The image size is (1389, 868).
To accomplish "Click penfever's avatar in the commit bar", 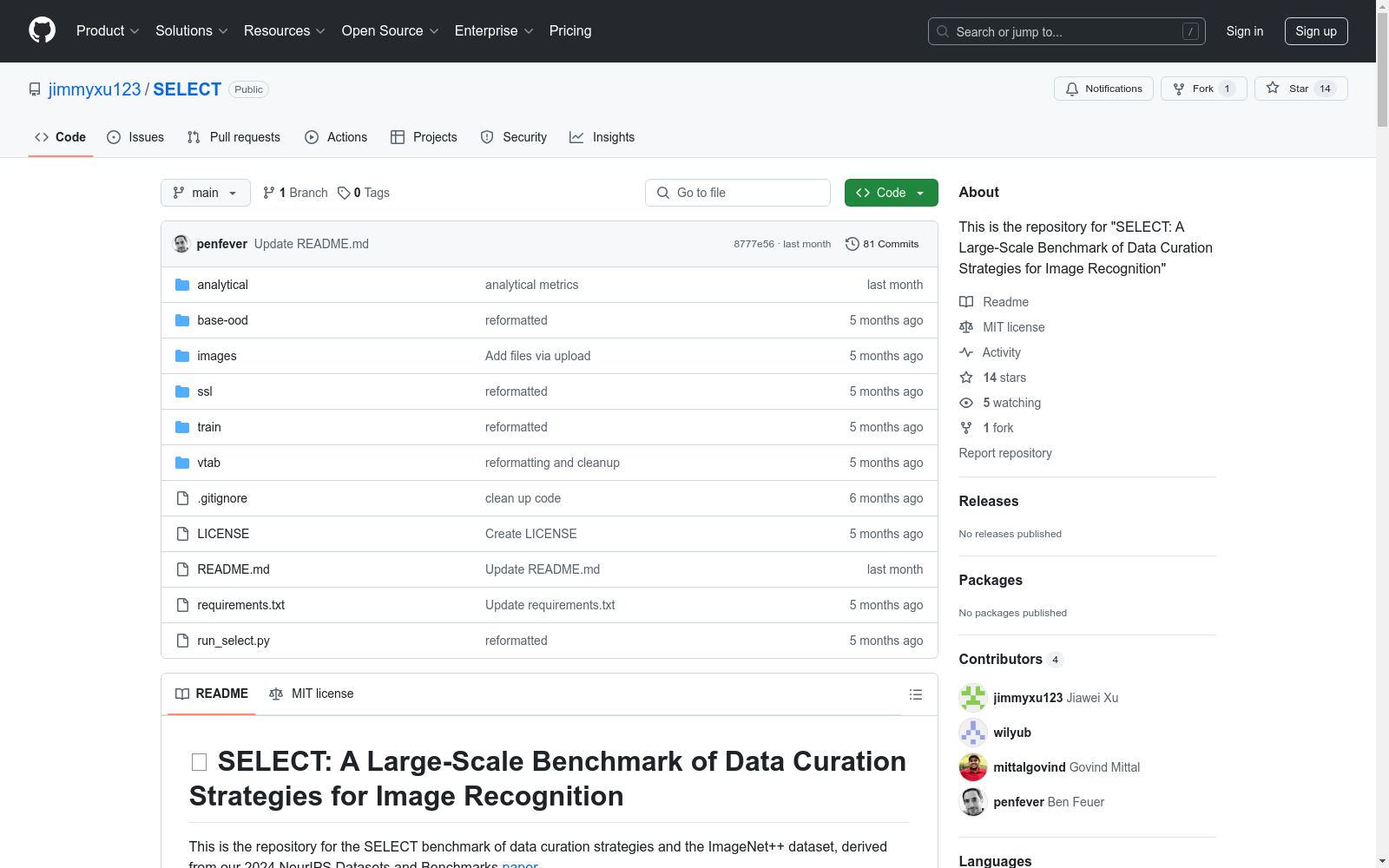I will point(181,244).
